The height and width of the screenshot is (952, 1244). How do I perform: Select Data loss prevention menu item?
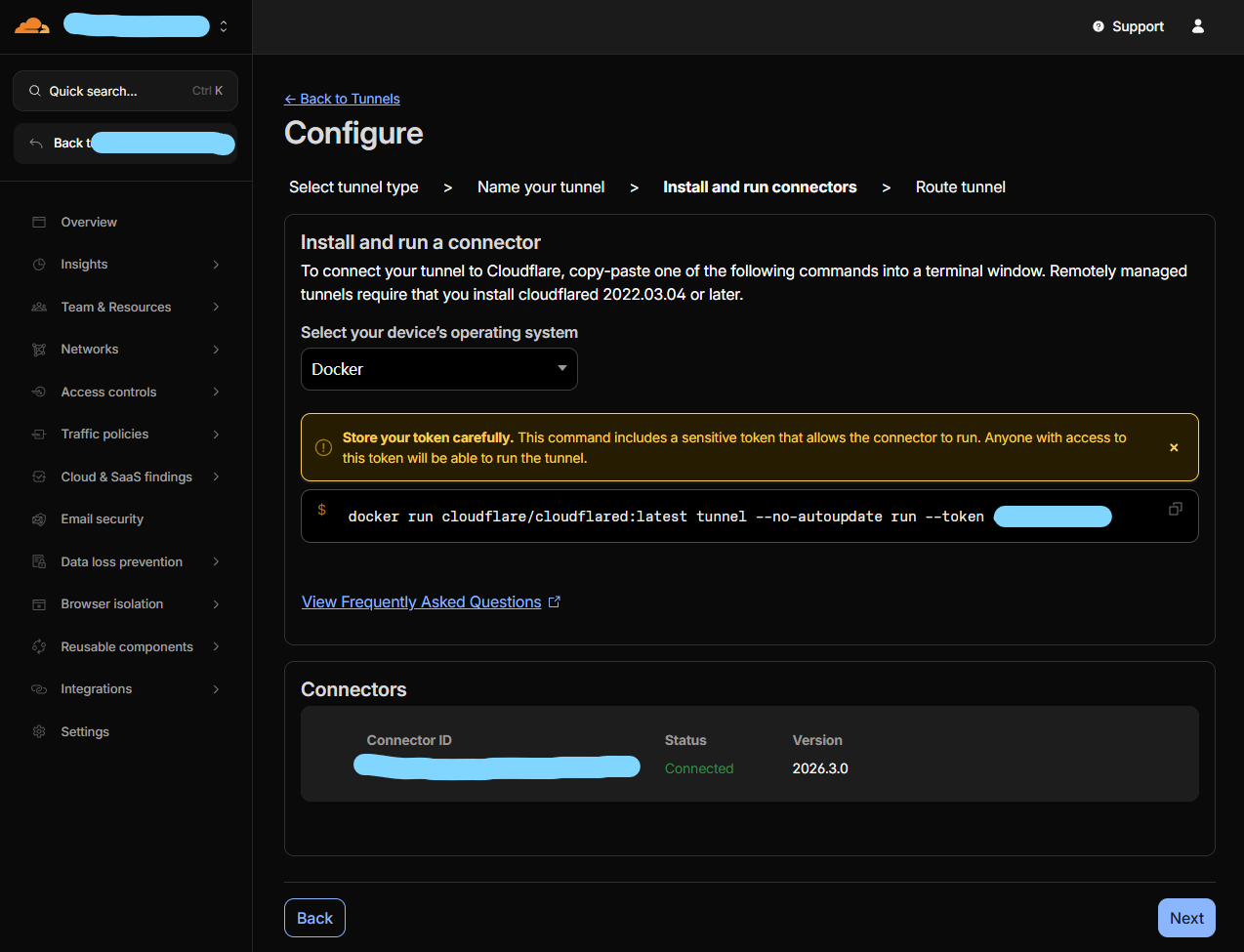(x=121, y=562)
